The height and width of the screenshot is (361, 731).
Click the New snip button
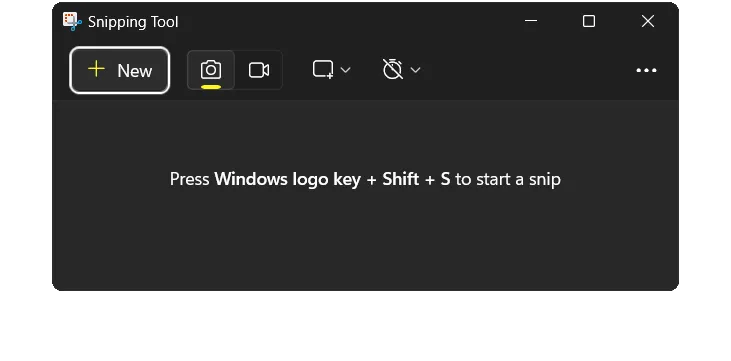tap(119, 70)
